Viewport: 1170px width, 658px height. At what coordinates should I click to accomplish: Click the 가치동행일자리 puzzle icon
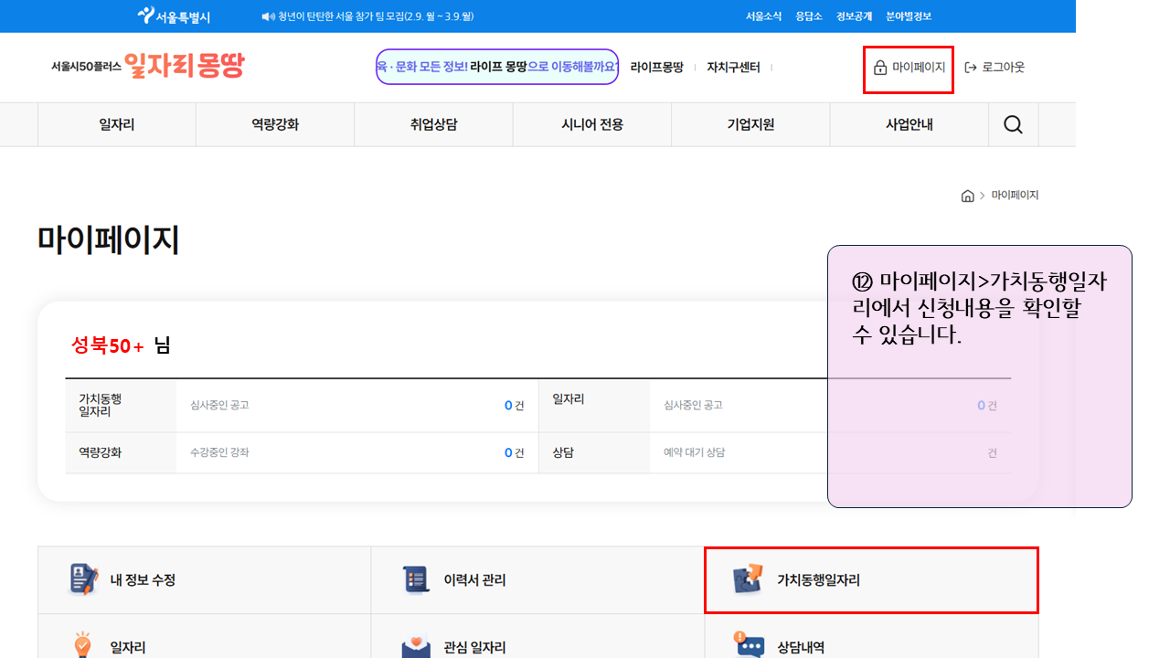click(x=748, y=580)
